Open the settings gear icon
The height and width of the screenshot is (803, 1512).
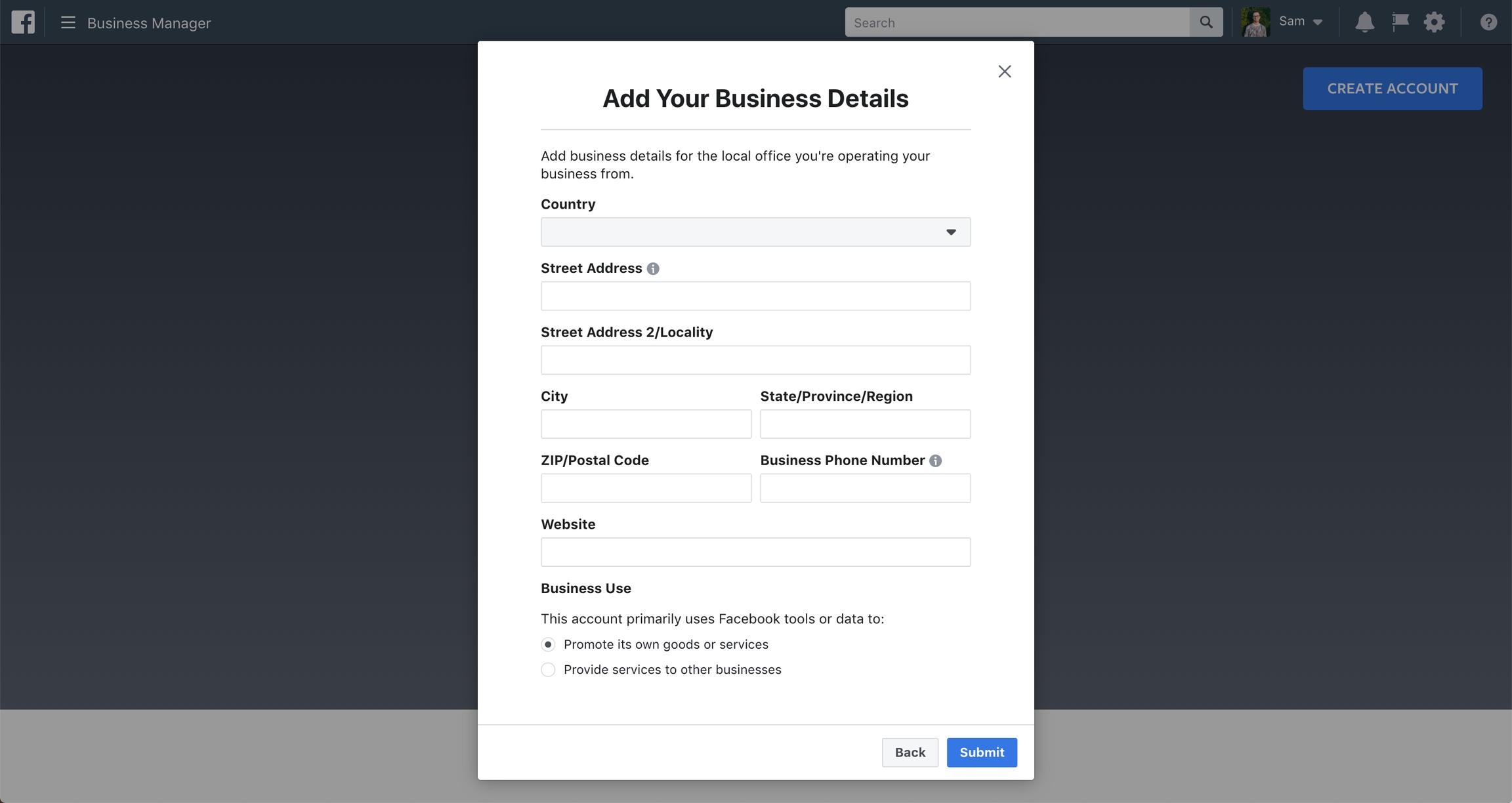coord(1435,22)
